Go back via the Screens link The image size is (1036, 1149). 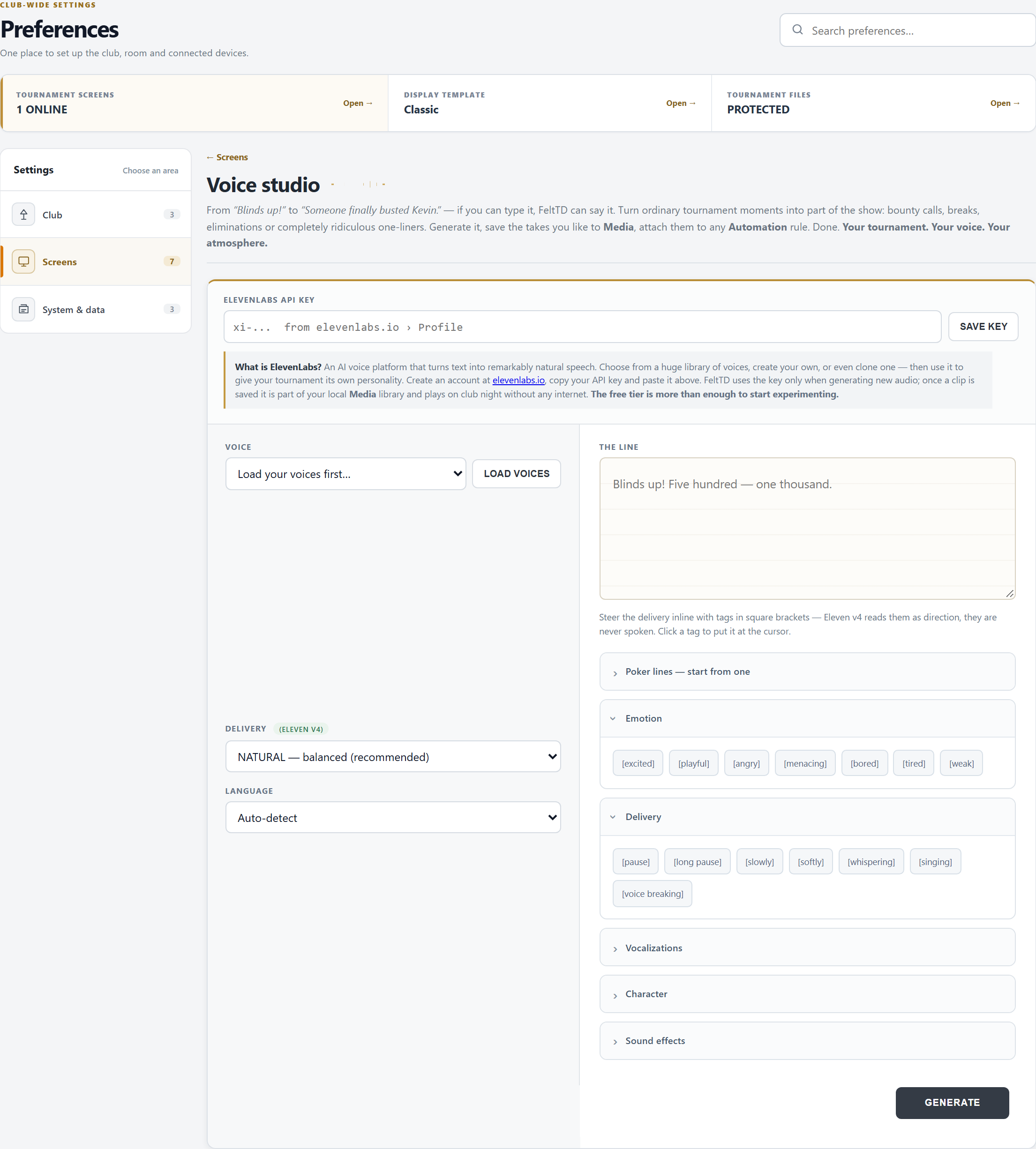click(227, 157)
